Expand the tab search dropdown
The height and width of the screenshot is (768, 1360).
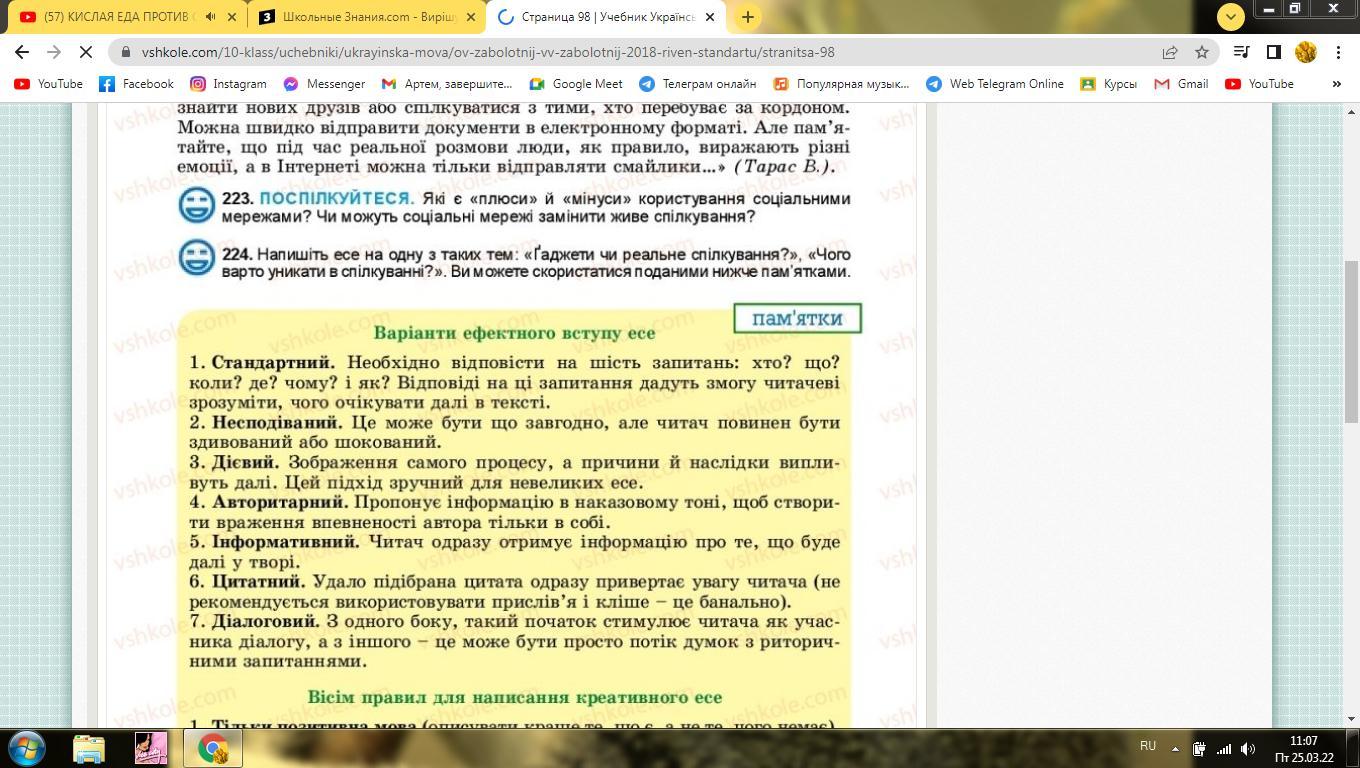[x=1230, y=16]
